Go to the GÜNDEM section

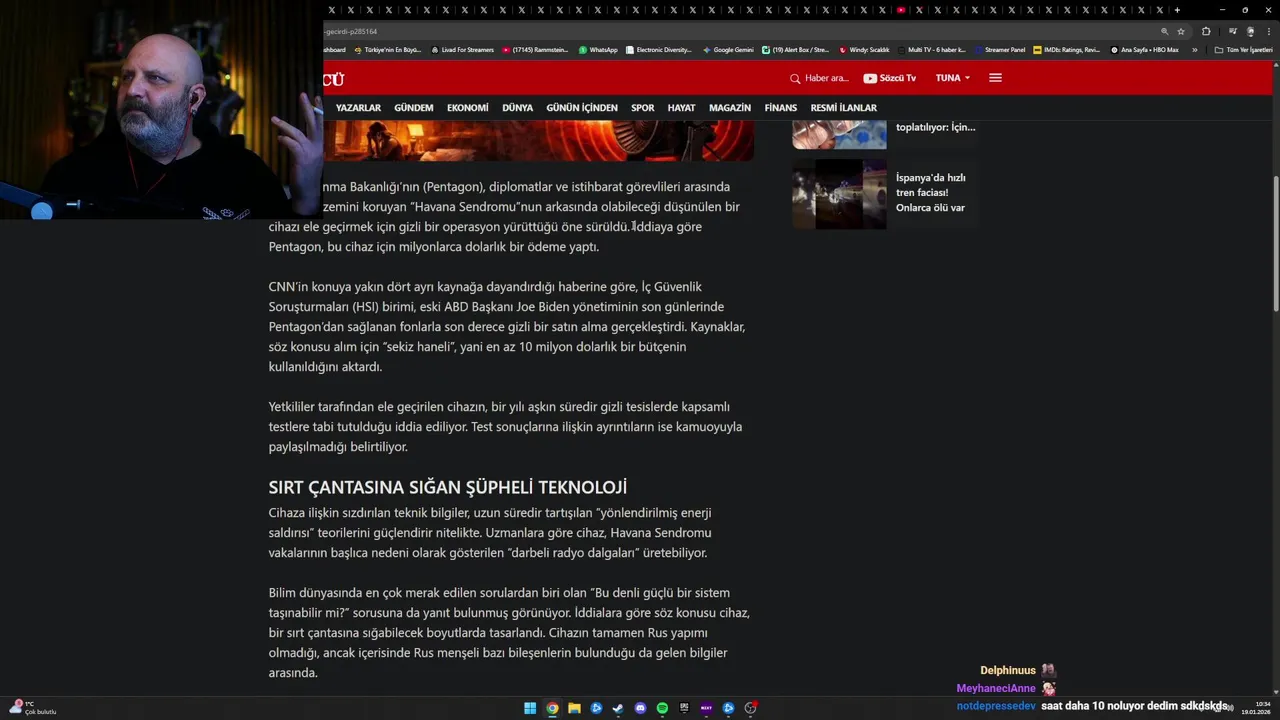pyautogui.click(x=414, y=108)
